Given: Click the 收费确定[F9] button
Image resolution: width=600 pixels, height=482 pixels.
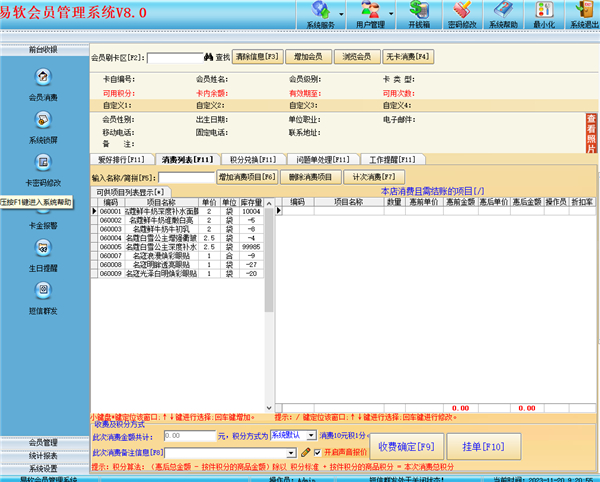Looking at the screenshot, I should pyautogui.click(x=400, y=445).
